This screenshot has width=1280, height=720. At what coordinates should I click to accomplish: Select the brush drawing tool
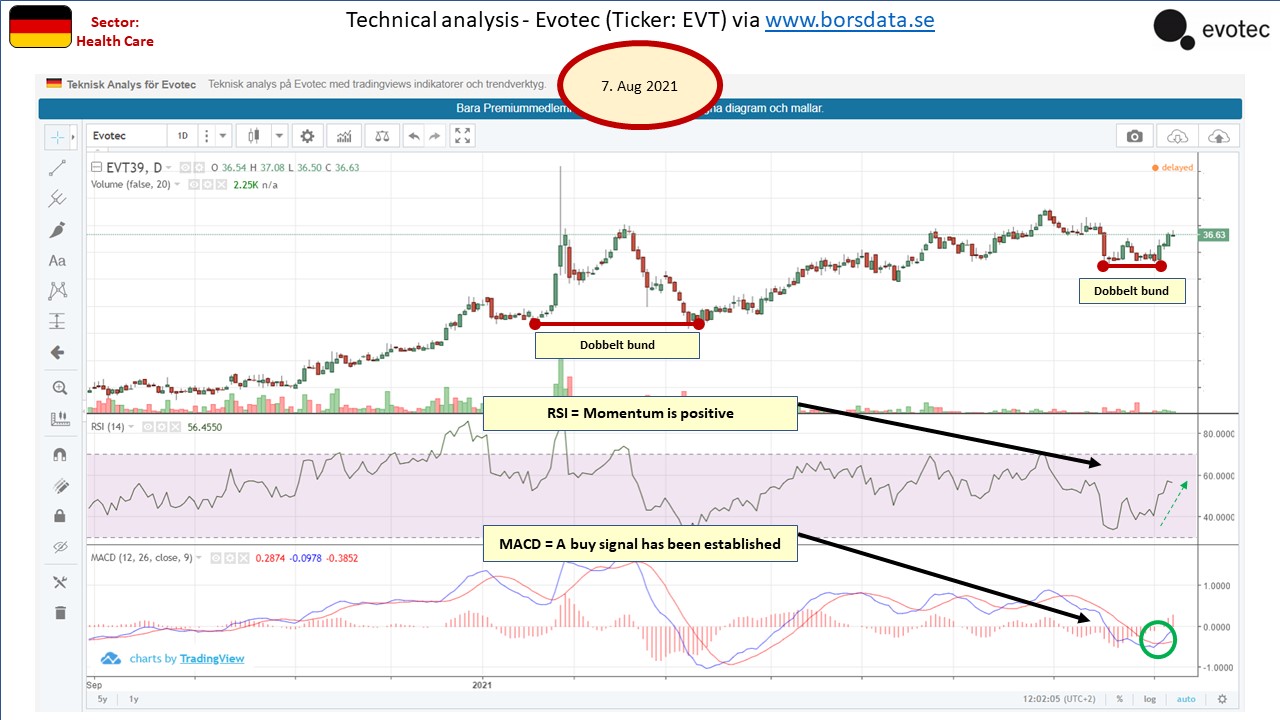tap(57, 230)
